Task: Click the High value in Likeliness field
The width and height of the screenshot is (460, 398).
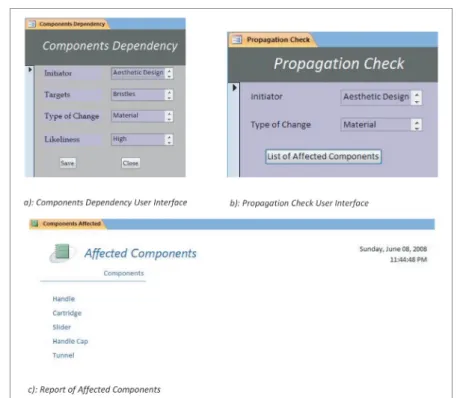Action: [x=120, y=139]
